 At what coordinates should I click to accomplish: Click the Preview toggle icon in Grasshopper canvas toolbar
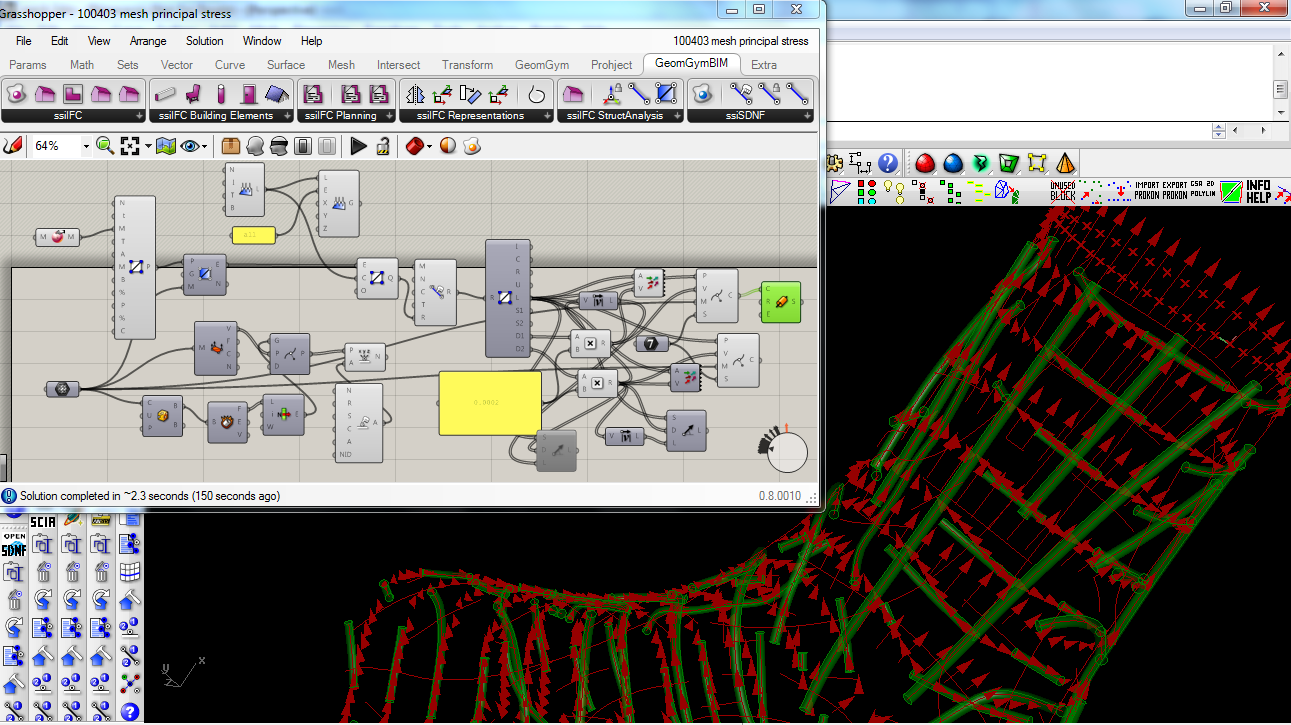(x=189, y=146)
